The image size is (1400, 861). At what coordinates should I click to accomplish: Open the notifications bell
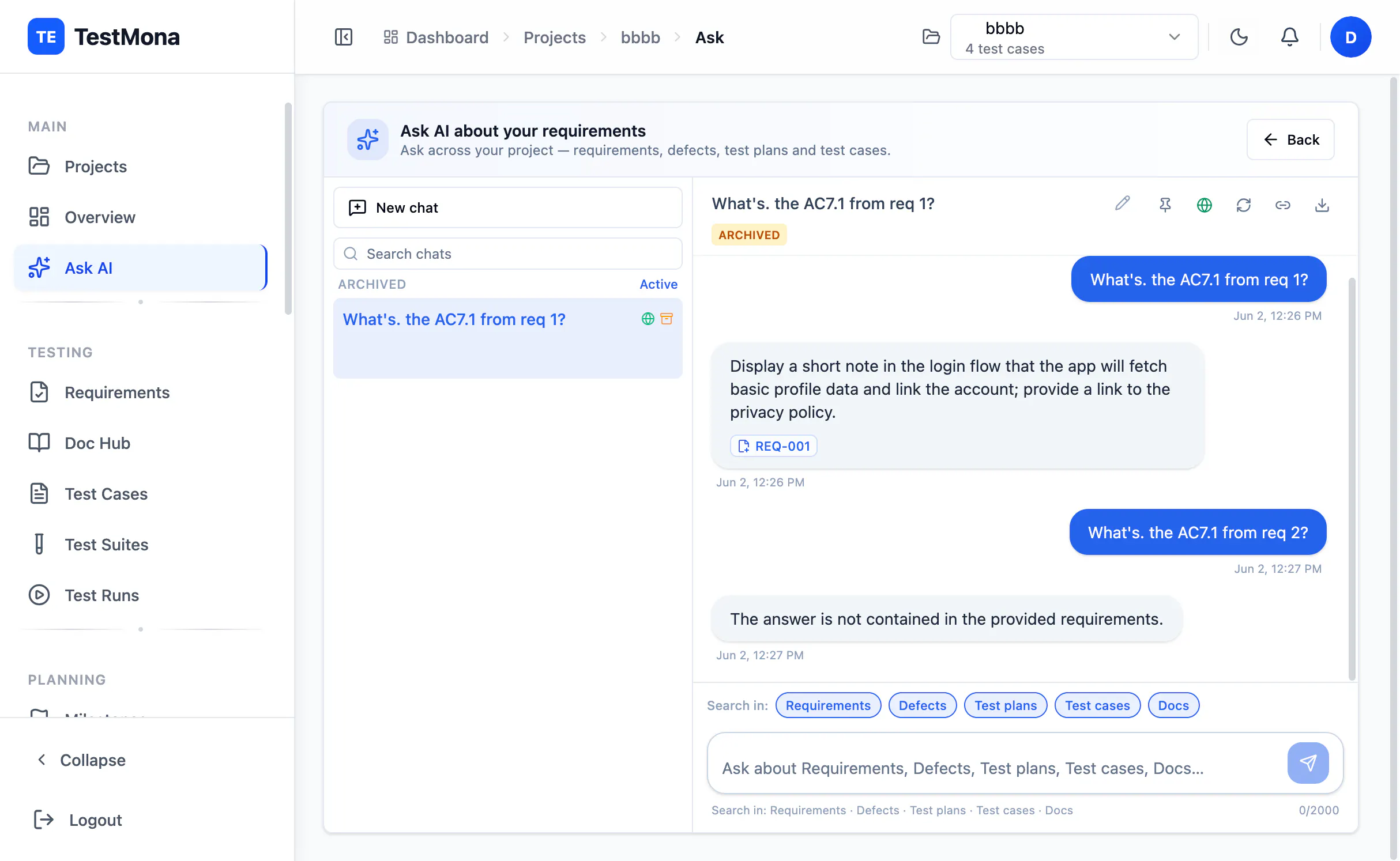[1289, 37]
